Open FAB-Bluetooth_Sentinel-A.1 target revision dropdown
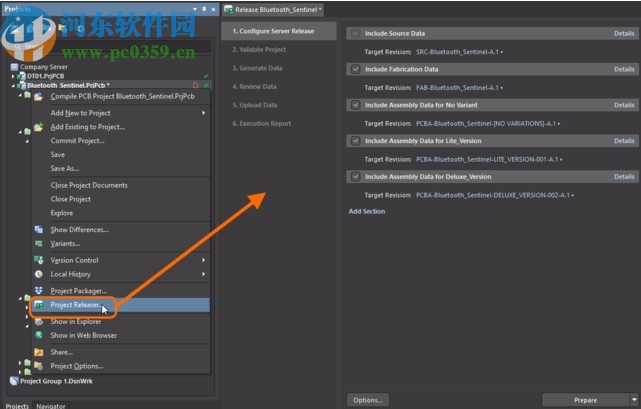This screenshot has height=409, width=641. tap(502, 88)
